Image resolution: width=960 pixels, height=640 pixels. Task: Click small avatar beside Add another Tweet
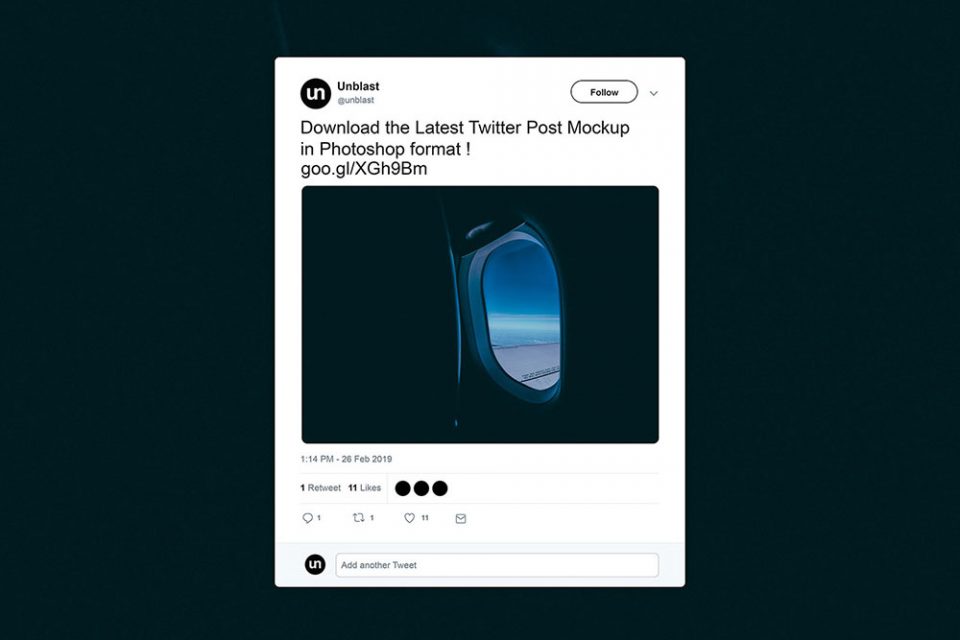tap(315, 564)
